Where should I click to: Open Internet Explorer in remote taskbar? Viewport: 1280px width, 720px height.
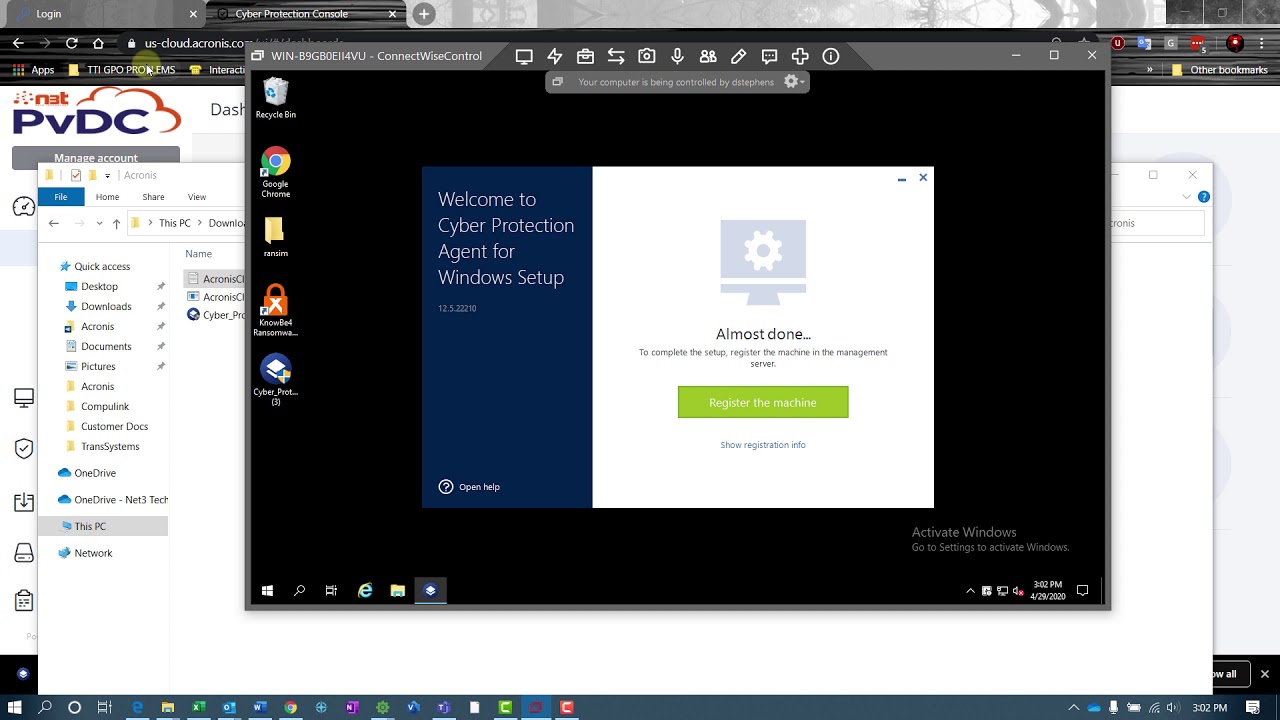tap(365, 591)
